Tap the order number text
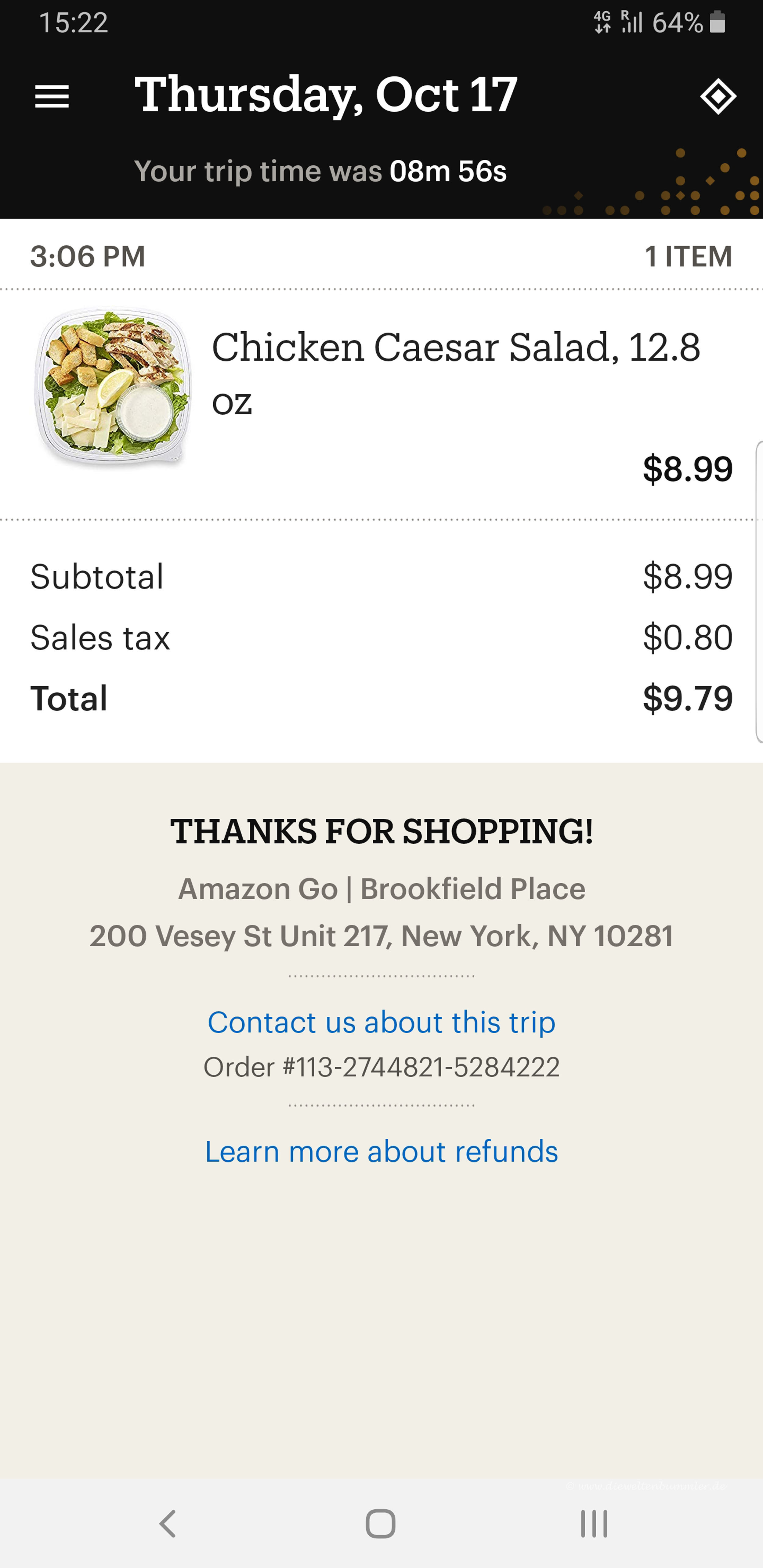This screenshot has width=763, height=1568. (x=381, y=1067)
